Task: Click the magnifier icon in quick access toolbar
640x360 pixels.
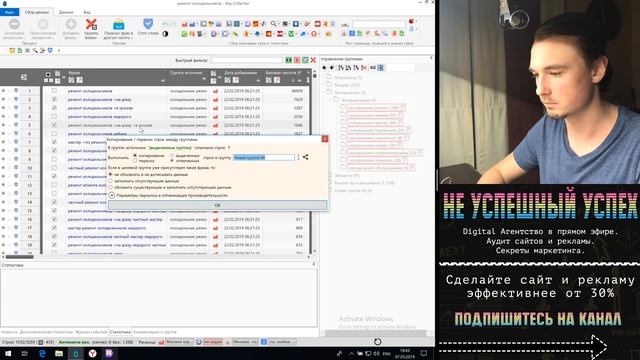Action: pos(35,51)
